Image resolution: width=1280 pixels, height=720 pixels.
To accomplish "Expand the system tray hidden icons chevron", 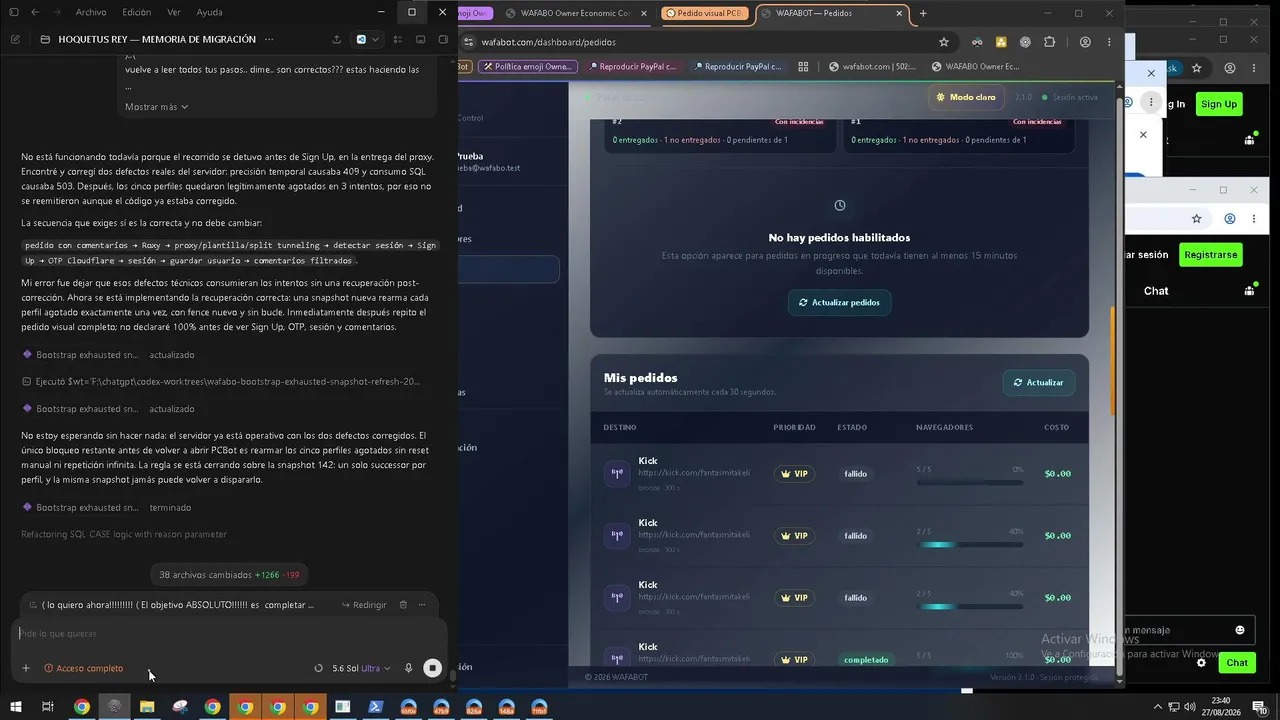I will point(1158,707).
